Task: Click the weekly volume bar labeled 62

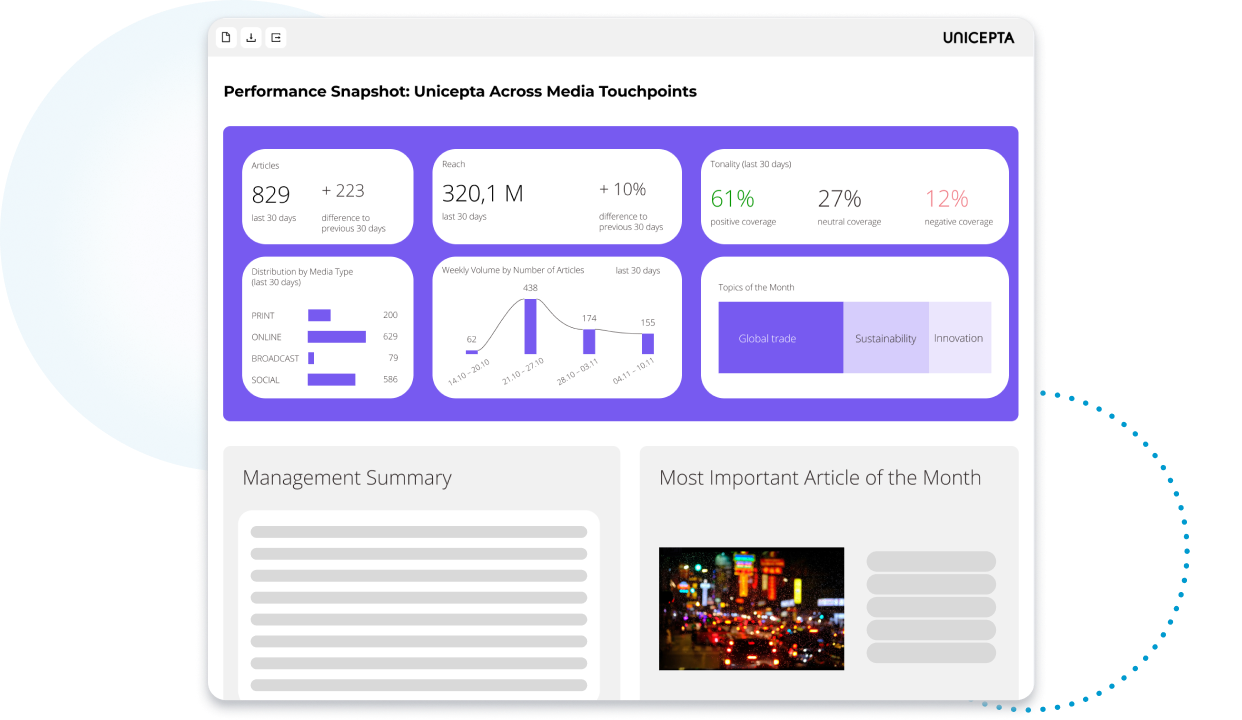Action: (472, 350)
